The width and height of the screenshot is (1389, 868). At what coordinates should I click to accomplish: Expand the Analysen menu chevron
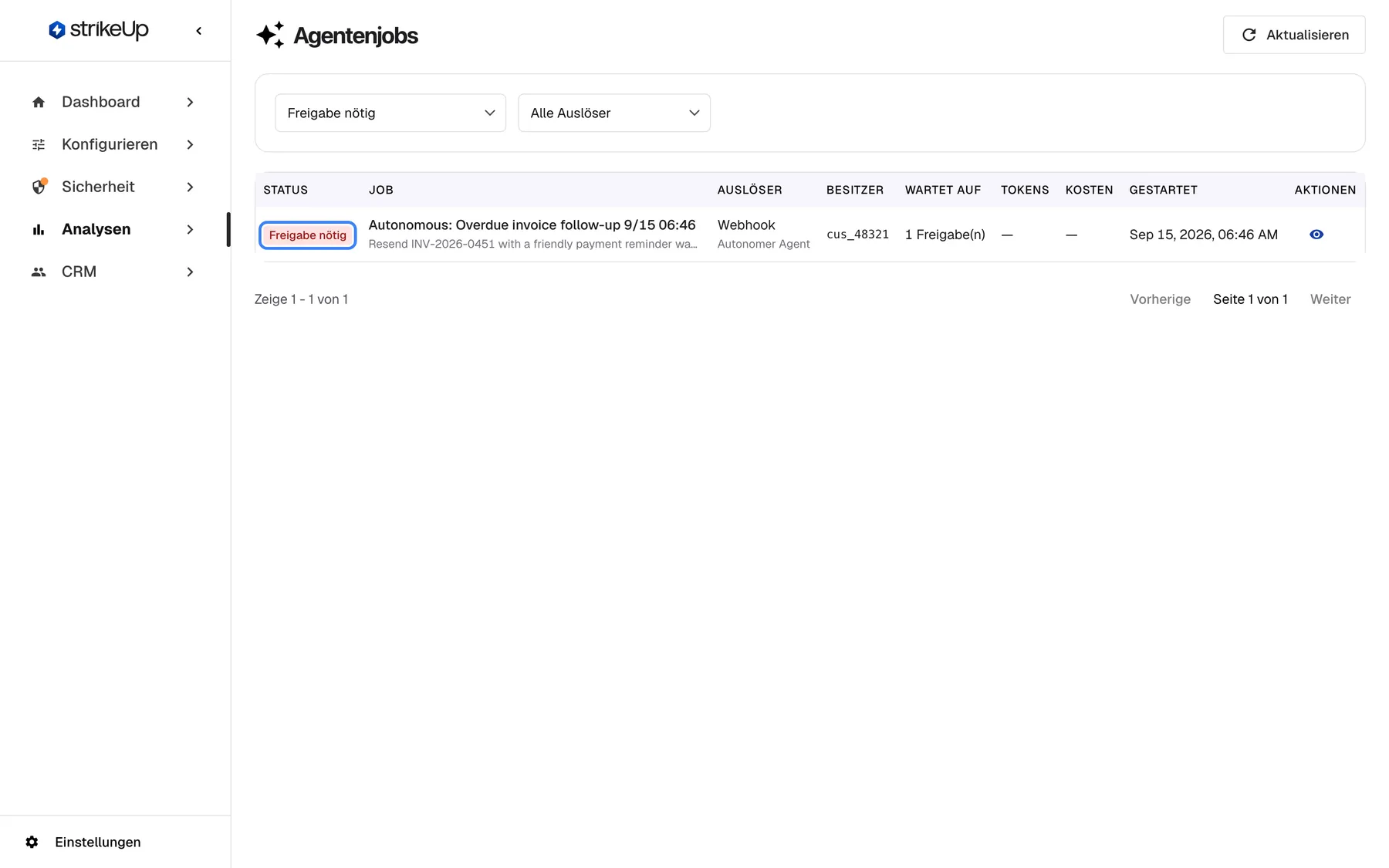click(x=190, y=230)
